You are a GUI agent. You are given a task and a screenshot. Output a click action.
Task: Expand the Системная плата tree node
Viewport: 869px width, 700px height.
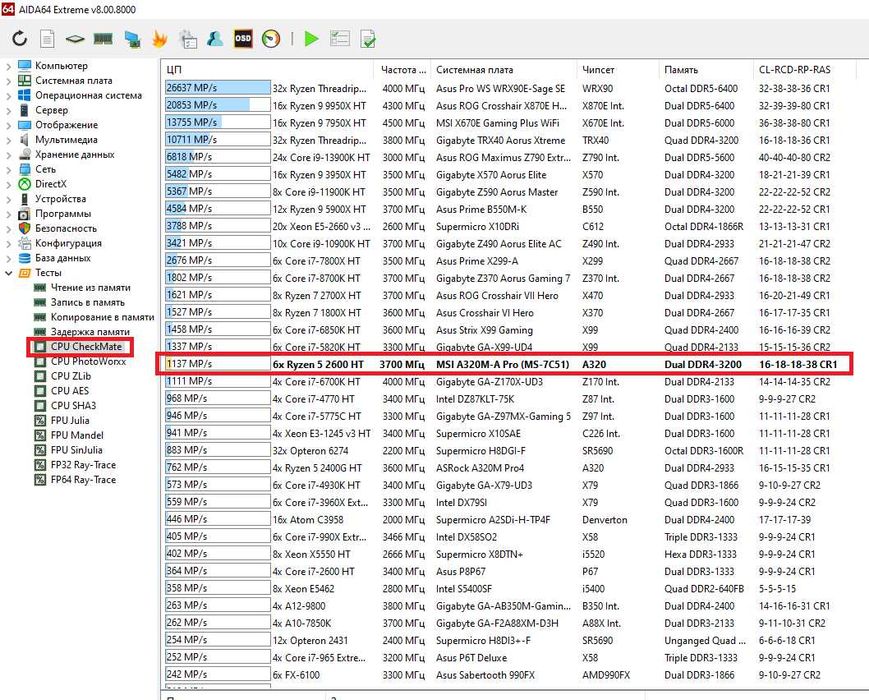click(x=8, y=81)
